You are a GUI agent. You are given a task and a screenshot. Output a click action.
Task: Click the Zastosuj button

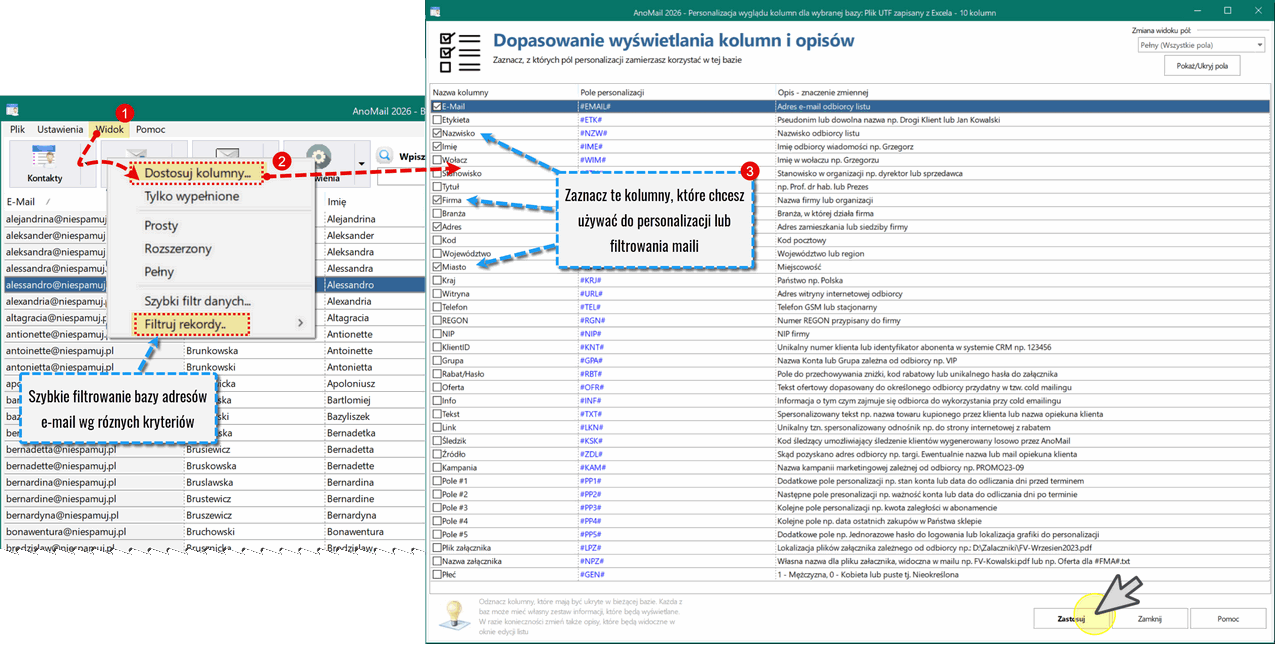[x=1072, y=619]
